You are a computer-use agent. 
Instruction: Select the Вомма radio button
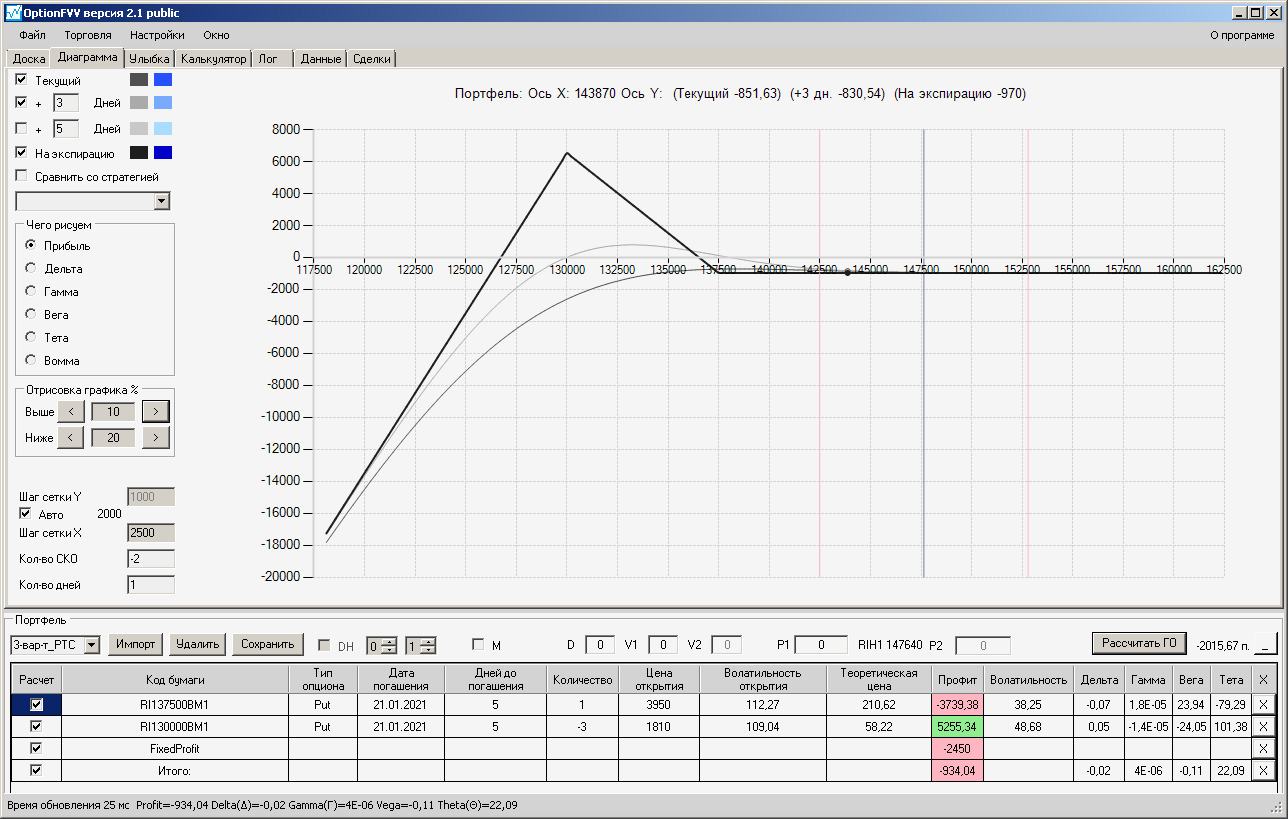(x=31, y=360)
